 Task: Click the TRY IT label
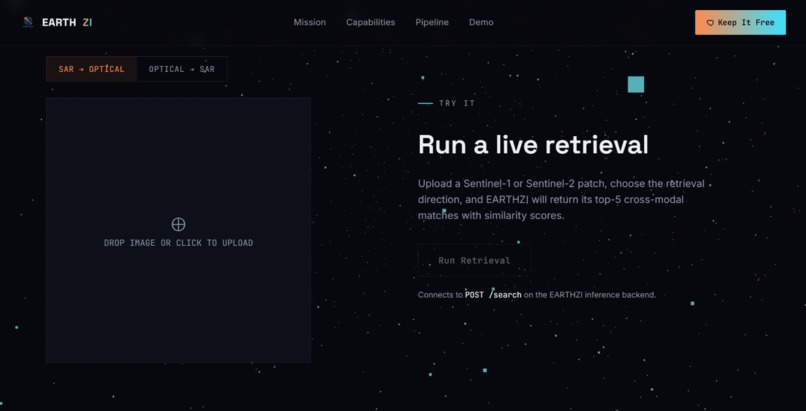tap(457, 103)
